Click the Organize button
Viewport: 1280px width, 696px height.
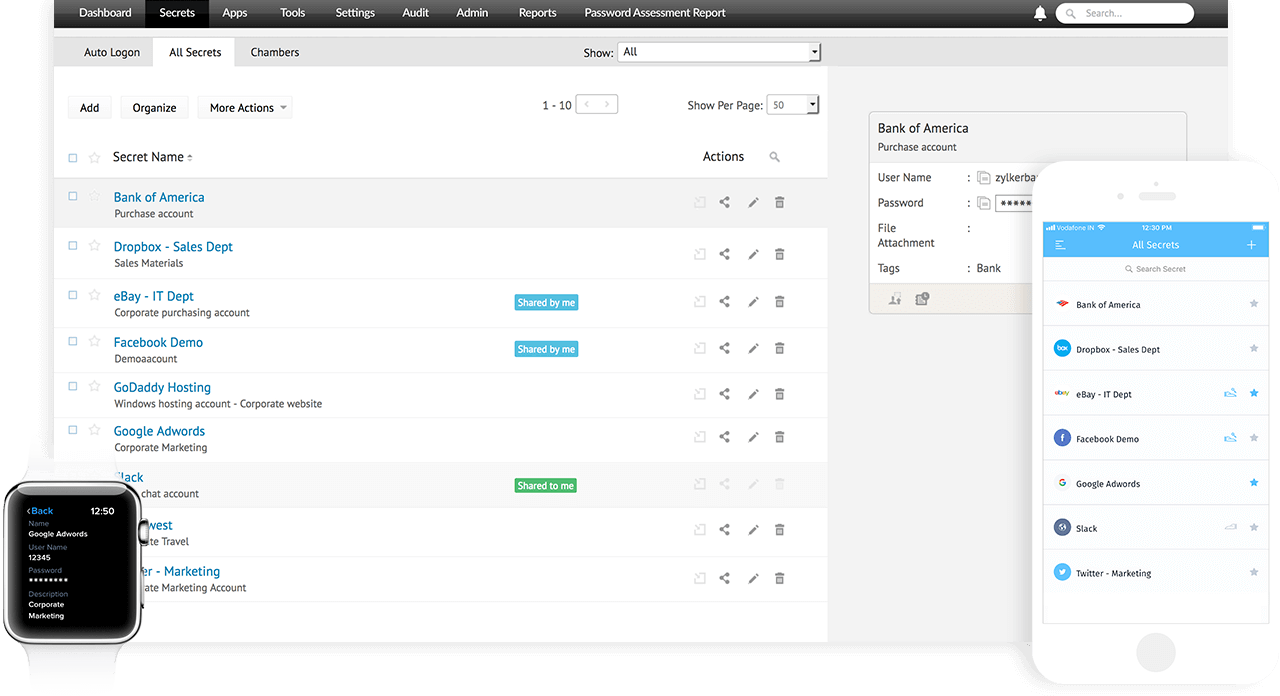coord(155,108)
